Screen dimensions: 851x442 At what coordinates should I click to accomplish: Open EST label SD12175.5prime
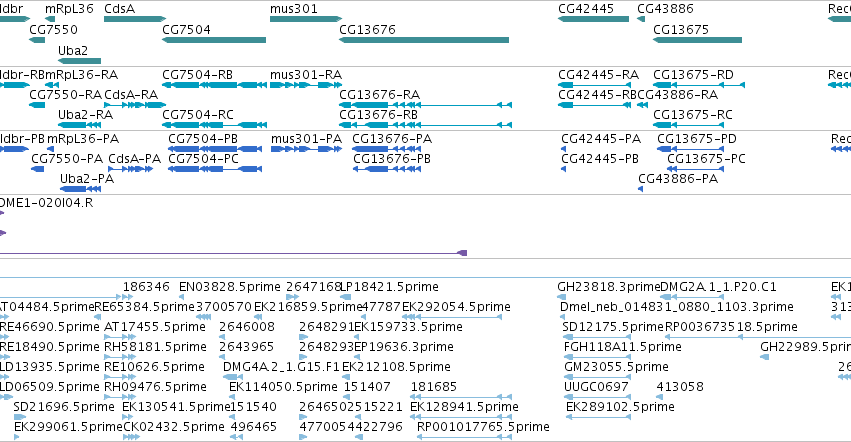click(613, 327)
